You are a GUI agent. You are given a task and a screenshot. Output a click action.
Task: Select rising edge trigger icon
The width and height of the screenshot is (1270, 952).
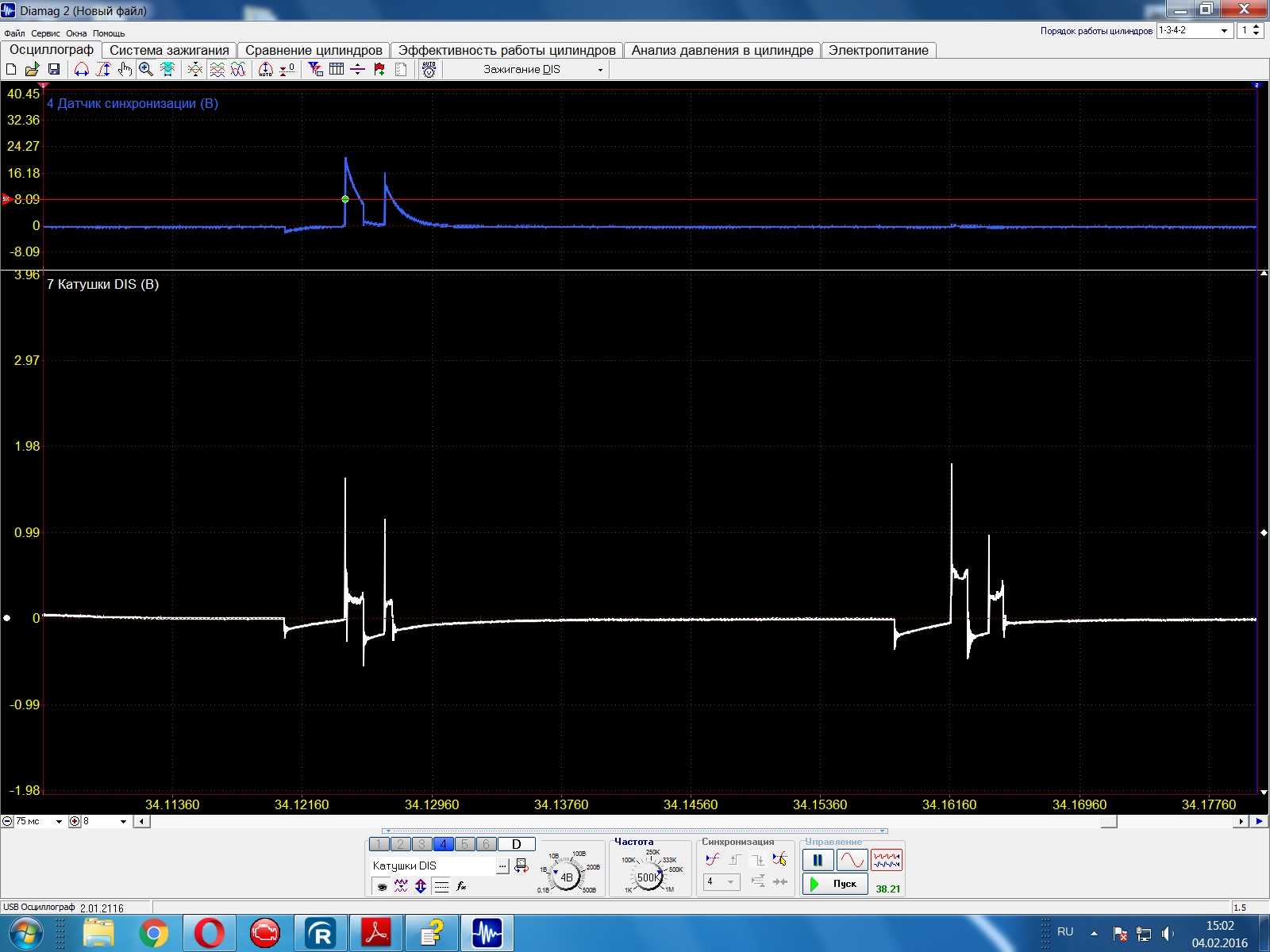[736, 859]
